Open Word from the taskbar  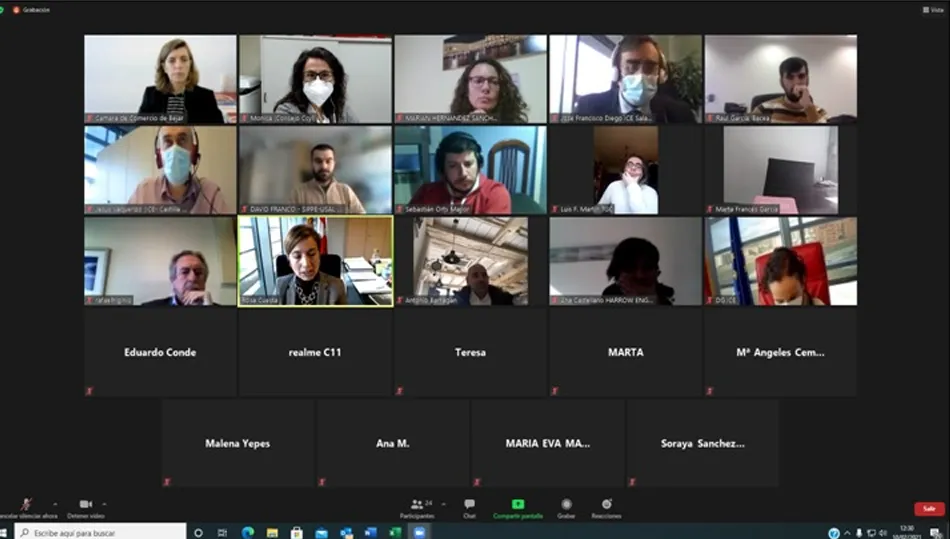point(370,532)
